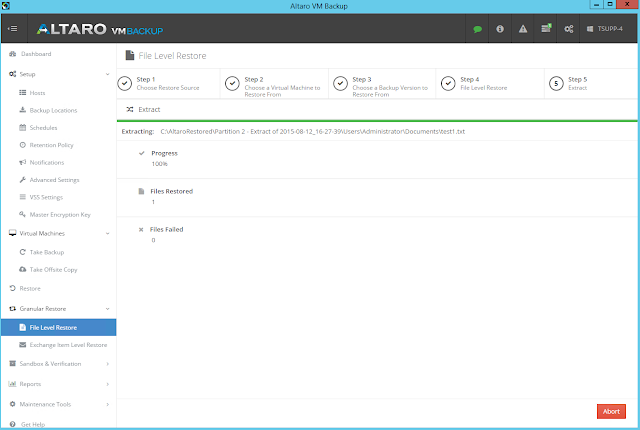Open Advanced Settings in sidebar
This screenshot has height=430, width=640.
click(54, 180)
